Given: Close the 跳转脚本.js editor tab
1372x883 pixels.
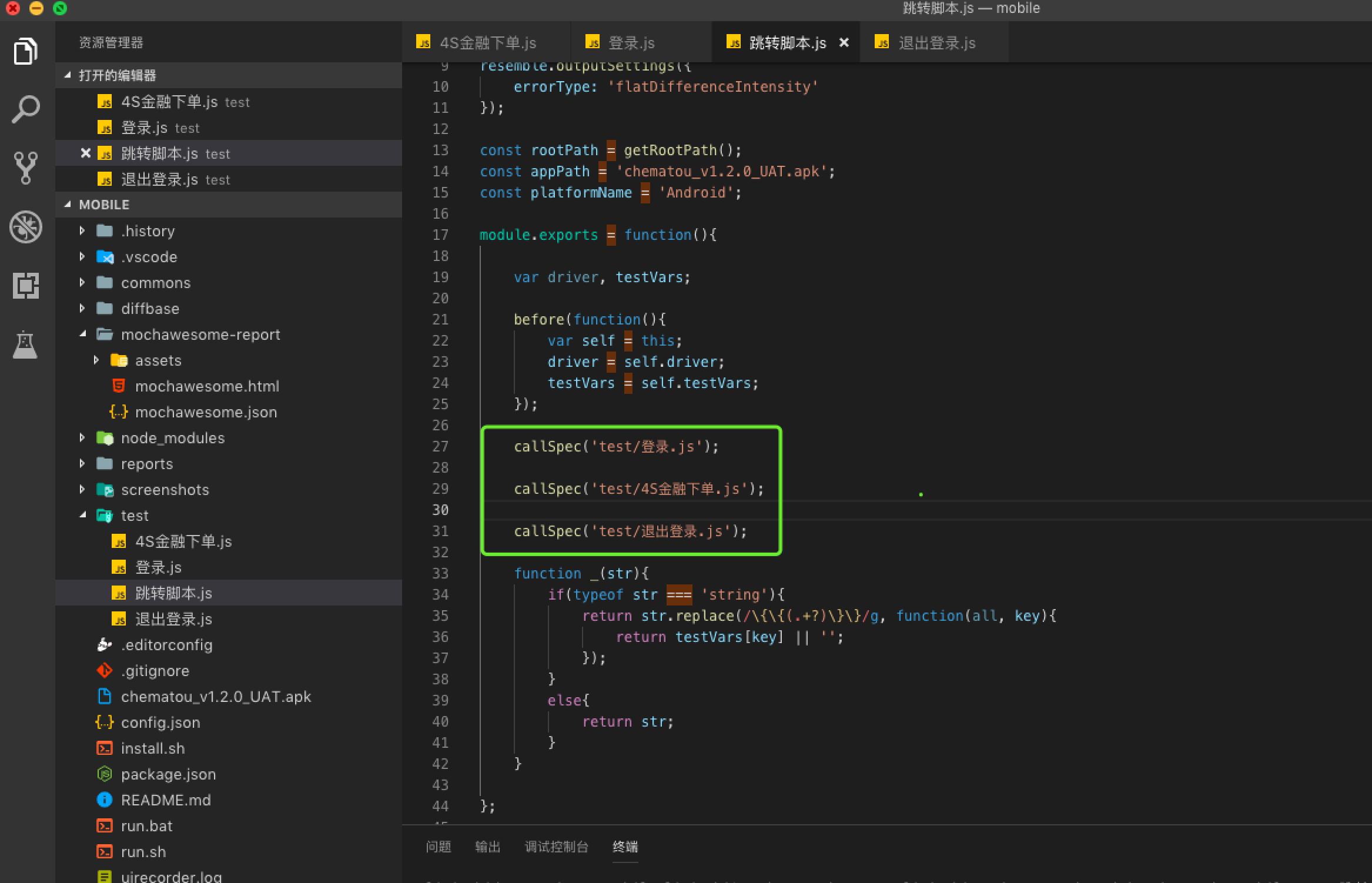Looking at the screenshot, I should click(x=844, y=42).
